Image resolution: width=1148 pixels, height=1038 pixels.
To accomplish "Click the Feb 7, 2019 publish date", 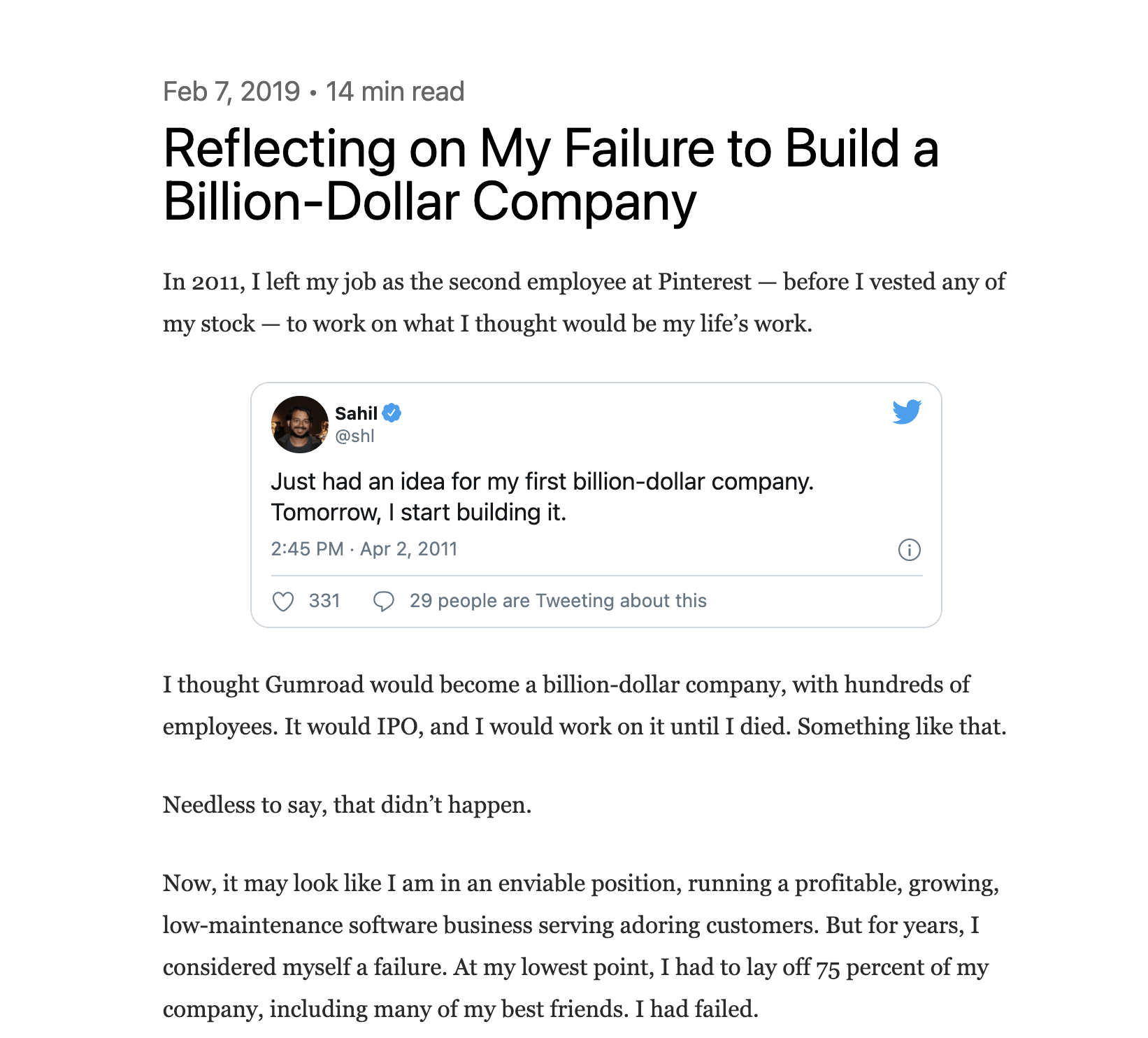I will click(231, 92).
